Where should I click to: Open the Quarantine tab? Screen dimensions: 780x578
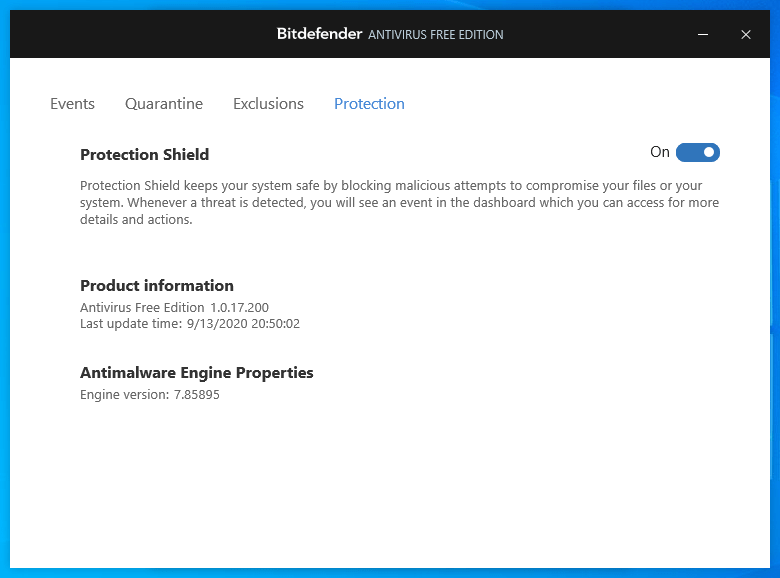164,103
